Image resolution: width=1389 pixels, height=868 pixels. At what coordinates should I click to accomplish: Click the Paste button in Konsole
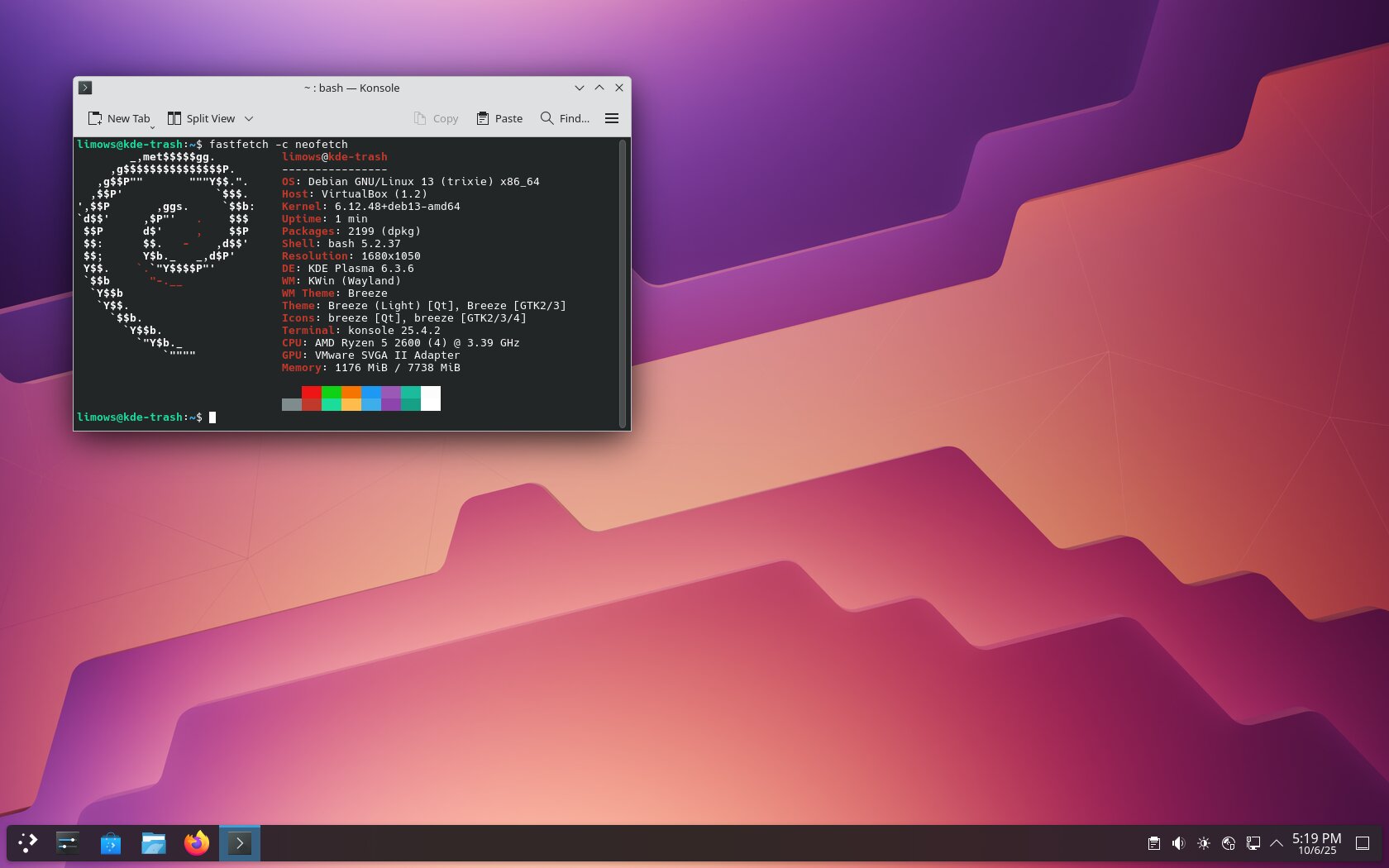tap(499, 119)
